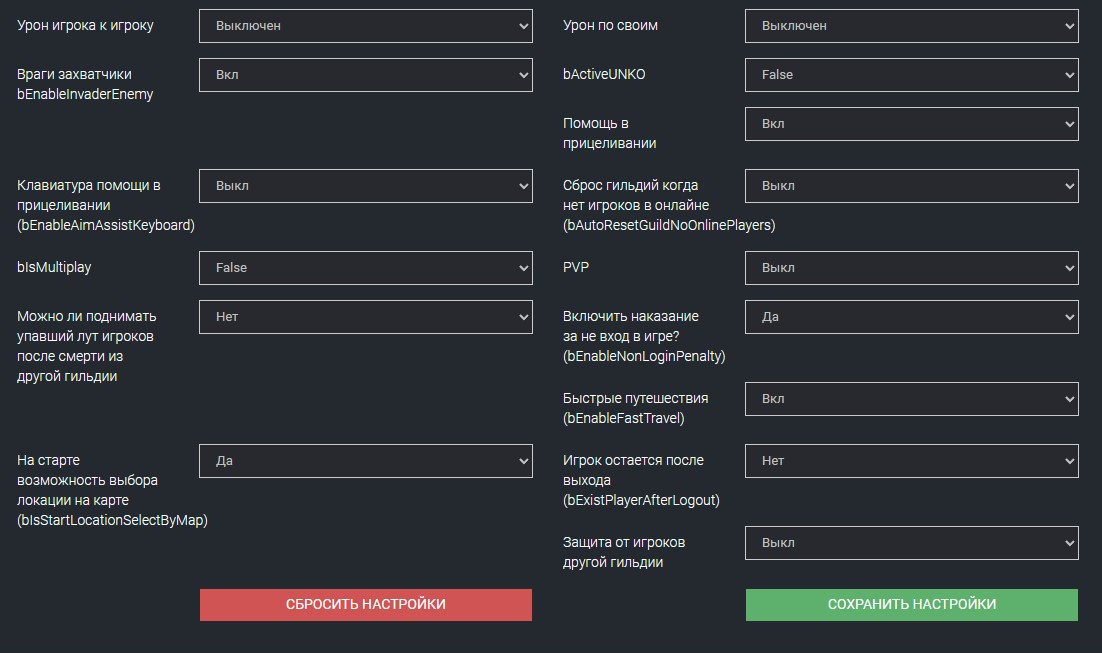The width and height of the screenshot is (1102, 653).
Task: Click the red 'Сбросить настройки' button
Action: coord(365,604)
